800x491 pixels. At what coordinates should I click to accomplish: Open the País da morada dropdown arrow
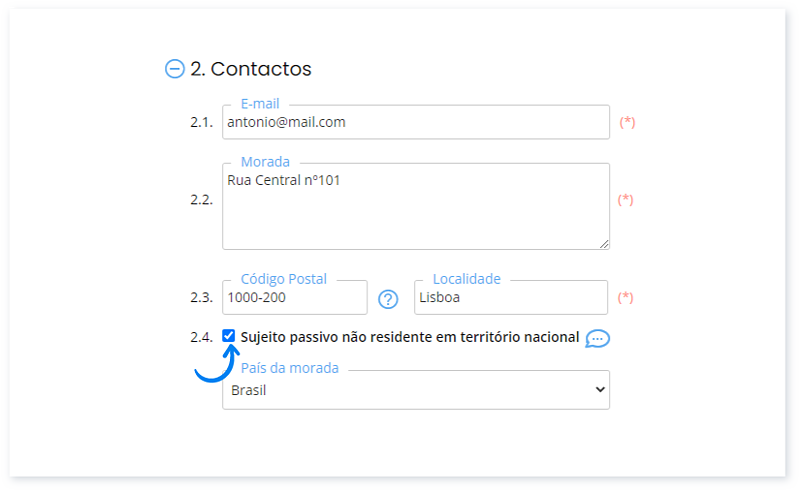click(599, 389)
